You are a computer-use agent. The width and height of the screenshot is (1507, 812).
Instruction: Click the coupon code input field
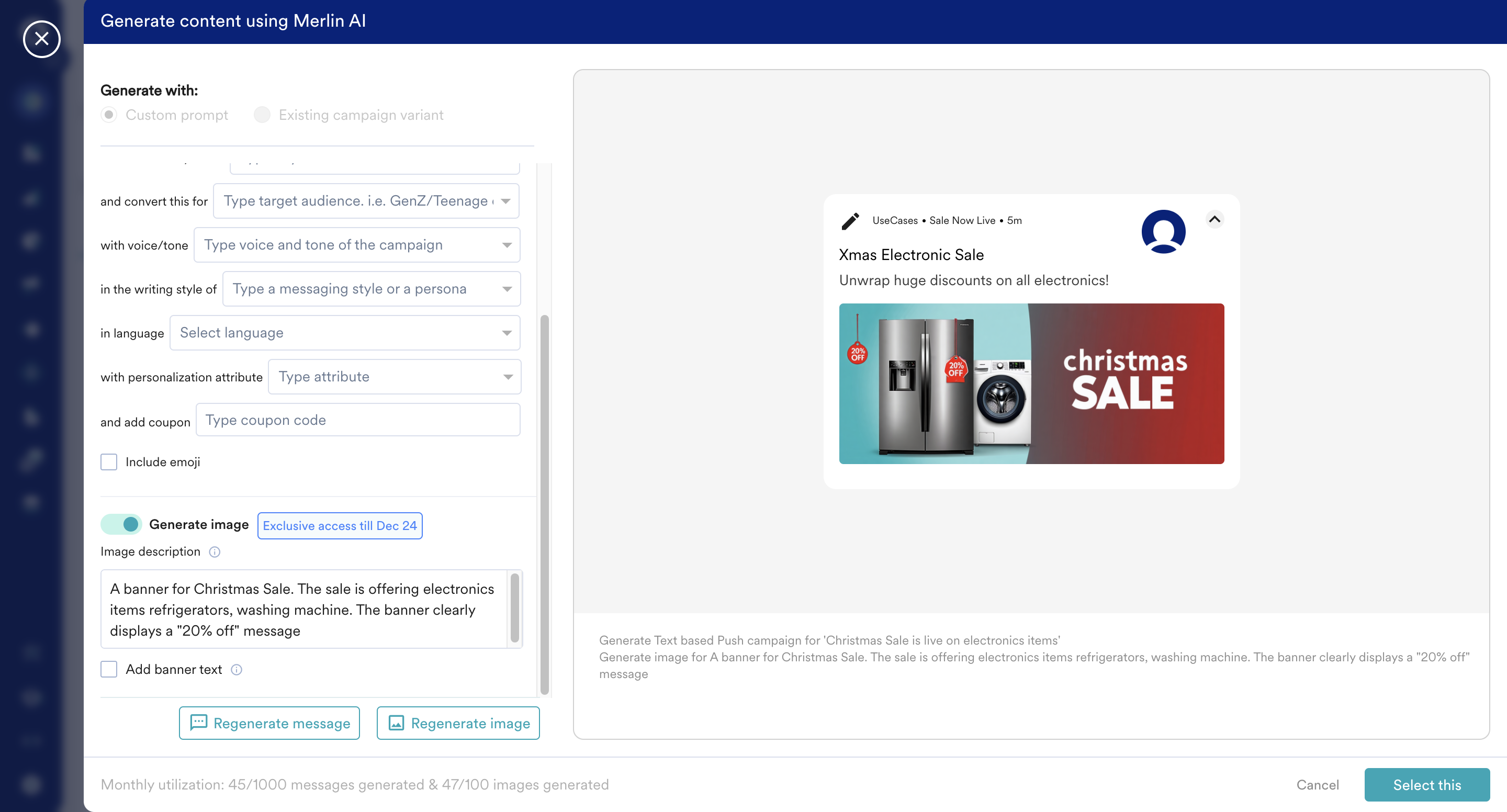tap(358, 420)
